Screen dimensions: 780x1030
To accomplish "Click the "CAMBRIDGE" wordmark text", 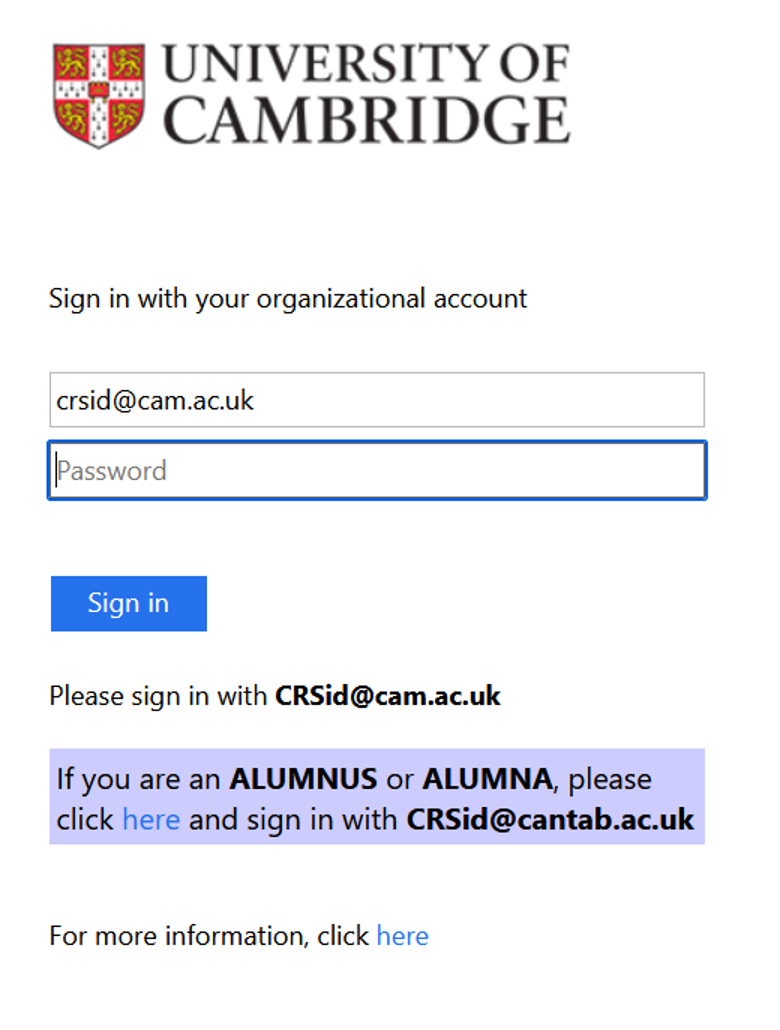I will point(367,120).
